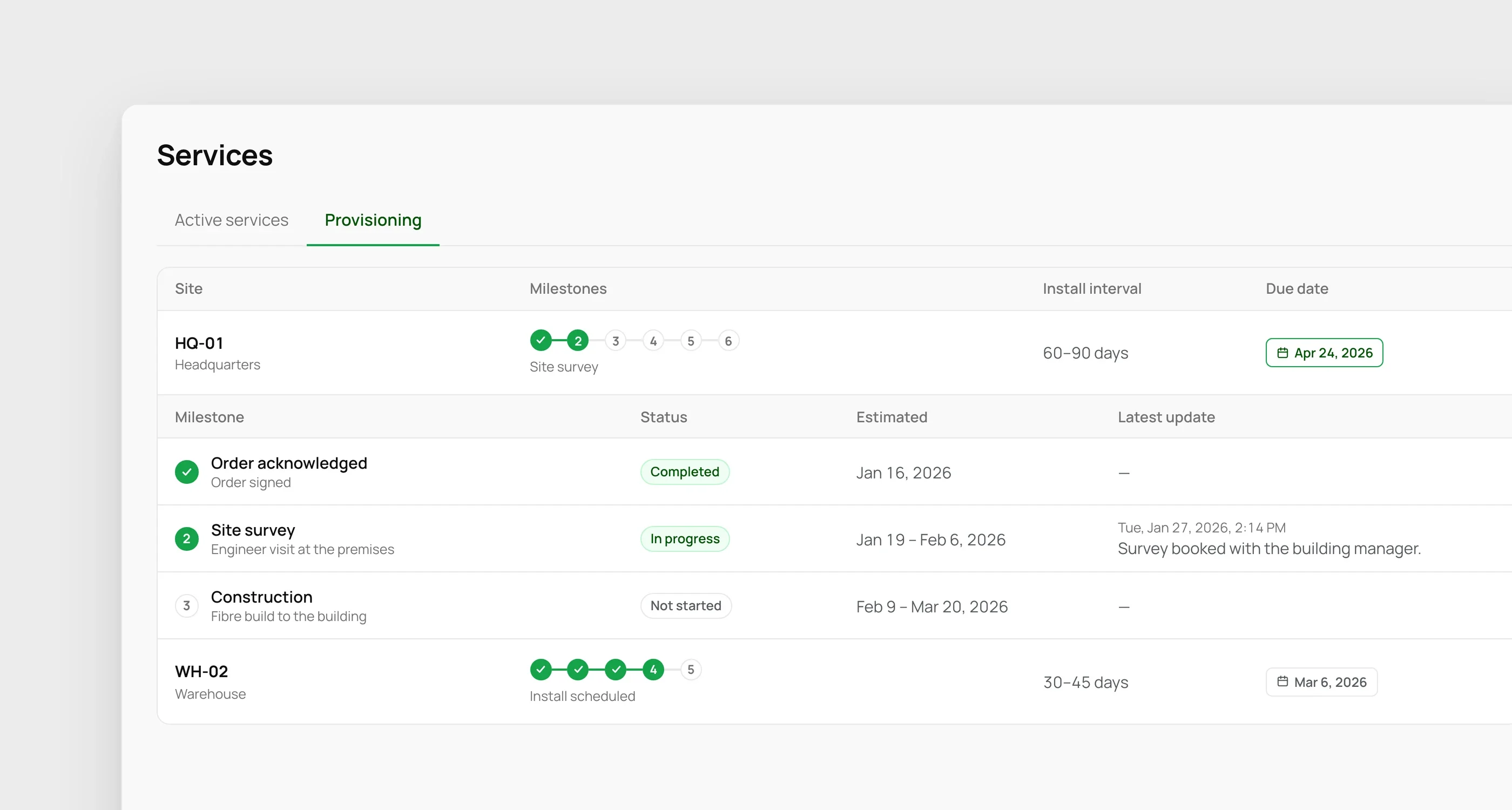The height and width of the screenshot is (810, 1512).
Task: Click the 60–90 days install interval
Action: [1085, 353]
